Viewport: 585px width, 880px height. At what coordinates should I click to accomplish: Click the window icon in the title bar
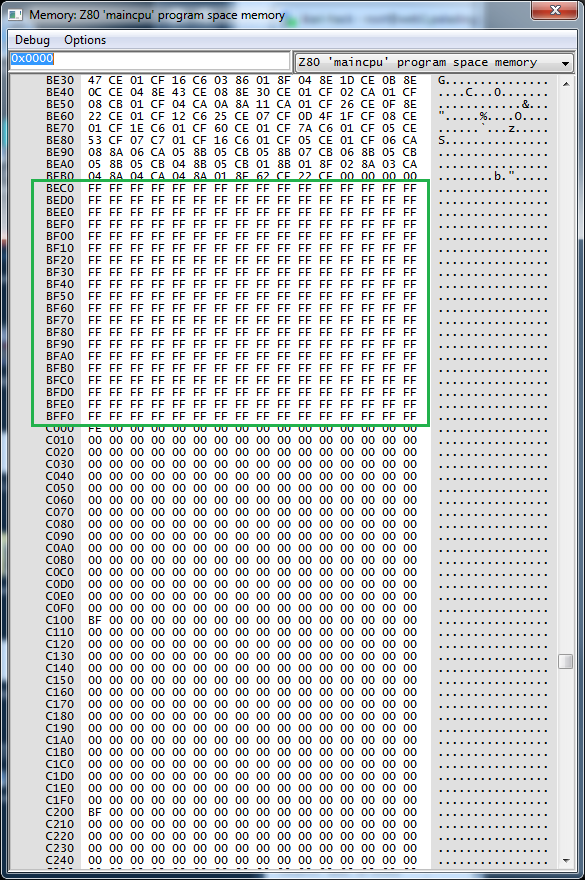pyautogui.click(x=15, y=15)
